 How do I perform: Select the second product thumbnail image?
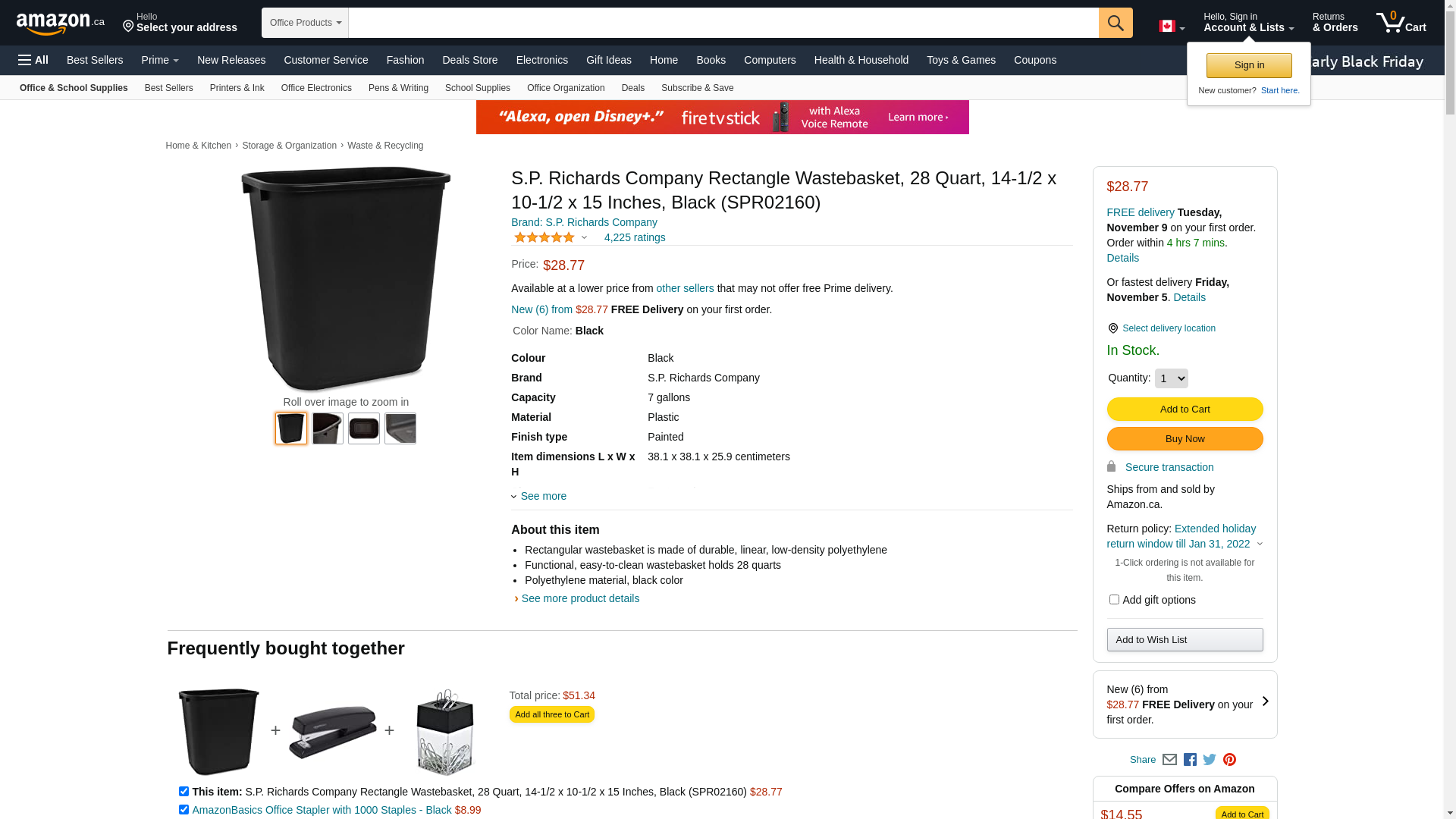tap(328, 428)
